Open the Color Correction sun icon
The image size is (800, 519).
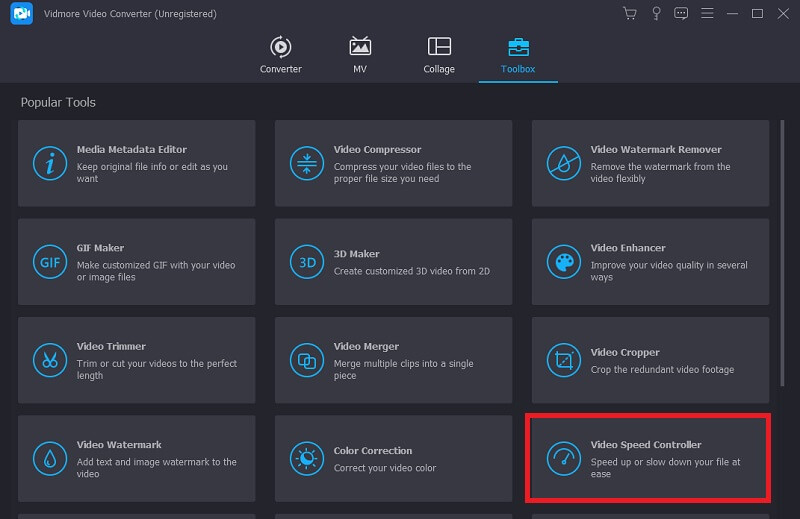point(305,458)
